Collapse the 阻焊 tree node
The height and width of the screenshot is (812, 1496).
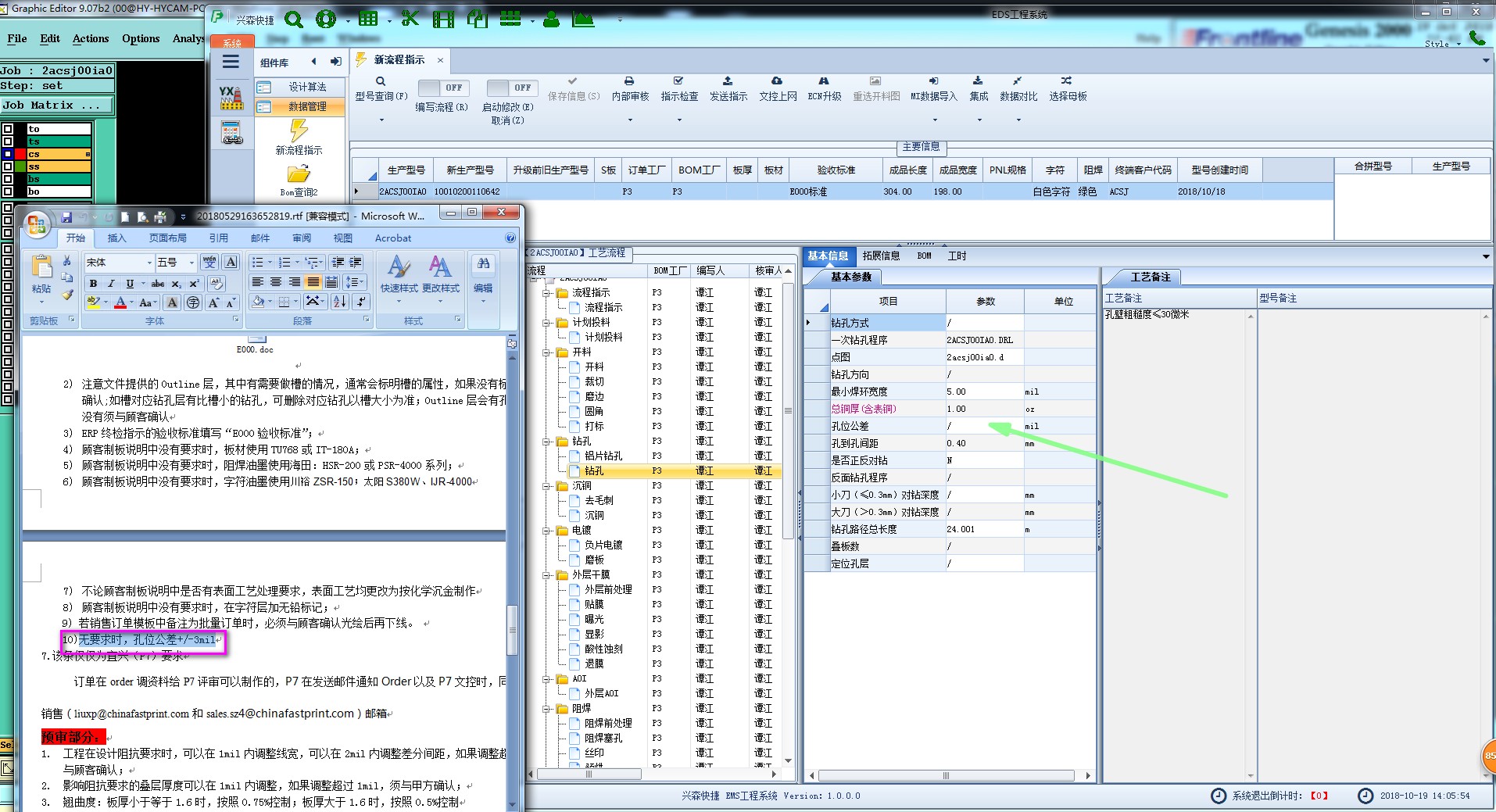(x=546, y=709)
